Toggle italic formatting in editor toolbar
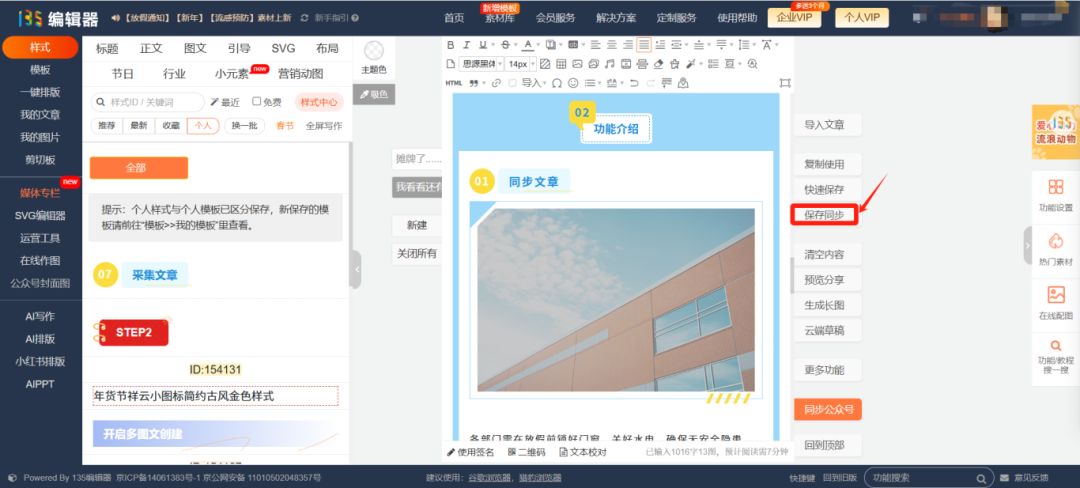Viewport: 1080px width, 488px height. pyautogui.click(x=466, y=45)
